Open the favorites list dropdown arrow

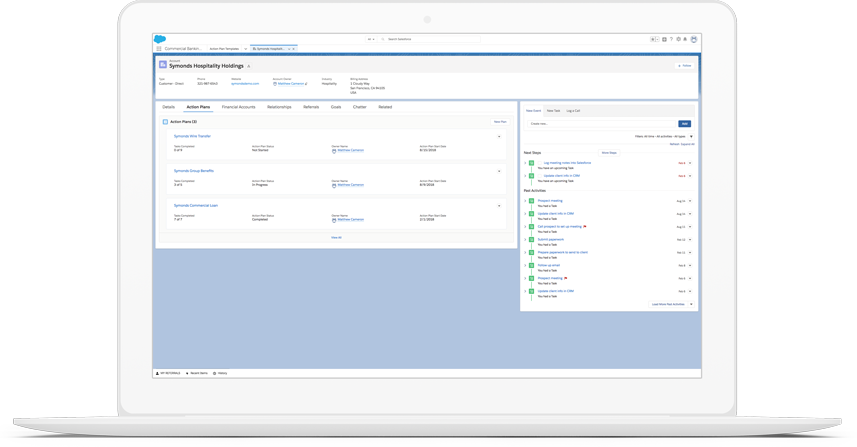(658, 39)
